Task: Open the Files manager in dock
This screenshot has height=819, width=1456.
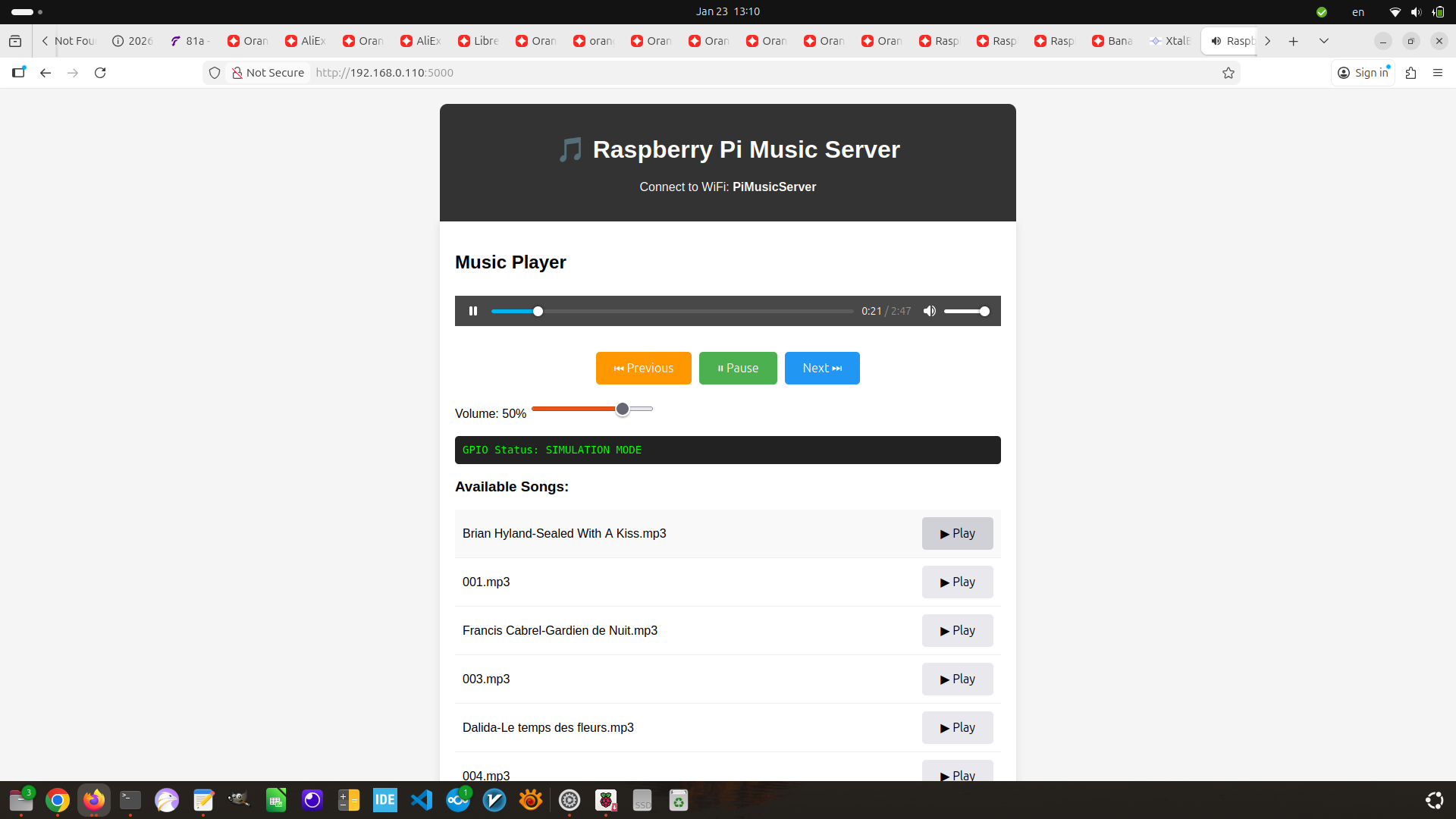Action: click(21, 800)
